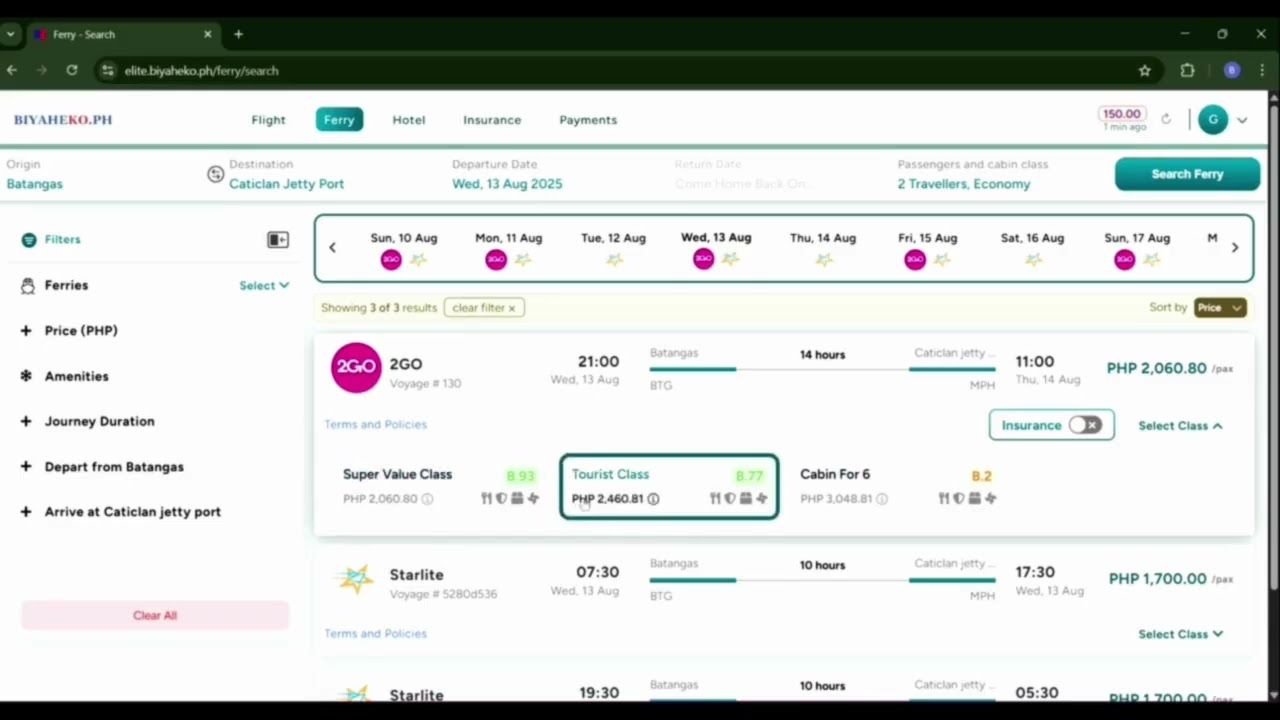This screenshot has width=1280, height=720.
Task: Bookmark this page with star icon
Action: pos(1144,70)
